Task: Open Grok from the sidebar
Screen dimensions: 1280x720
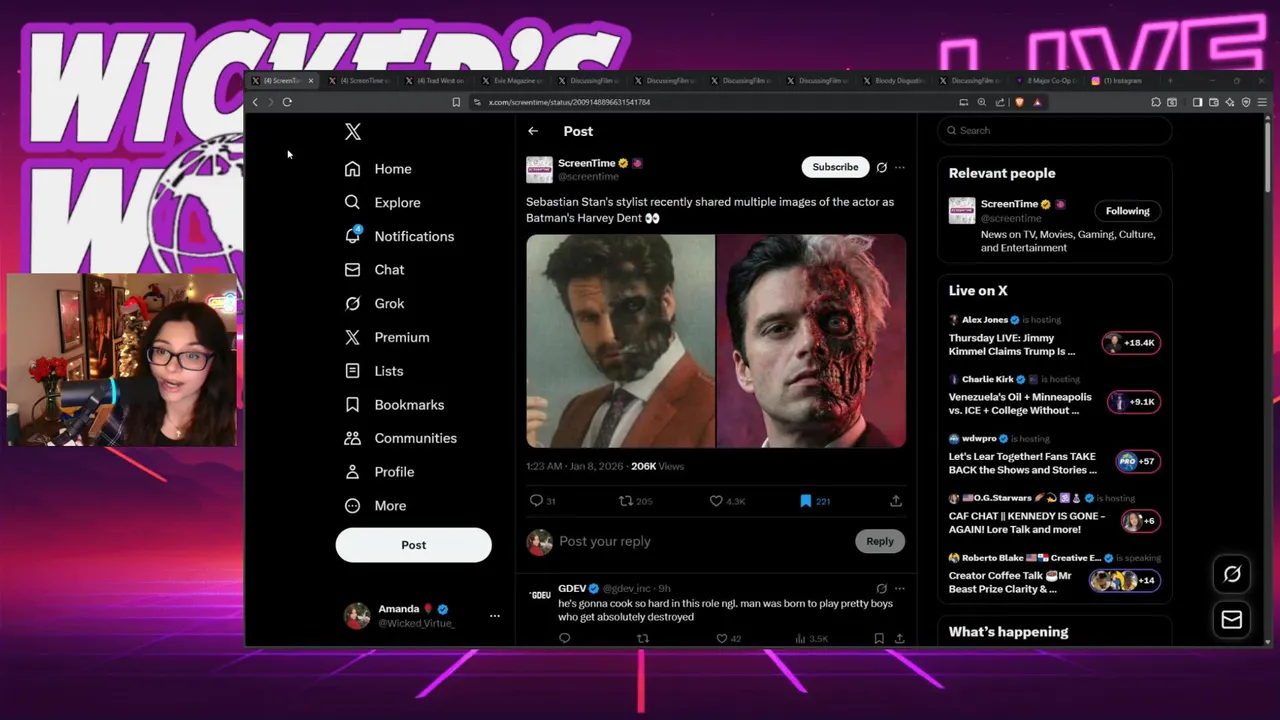Action: coord(374,303)
